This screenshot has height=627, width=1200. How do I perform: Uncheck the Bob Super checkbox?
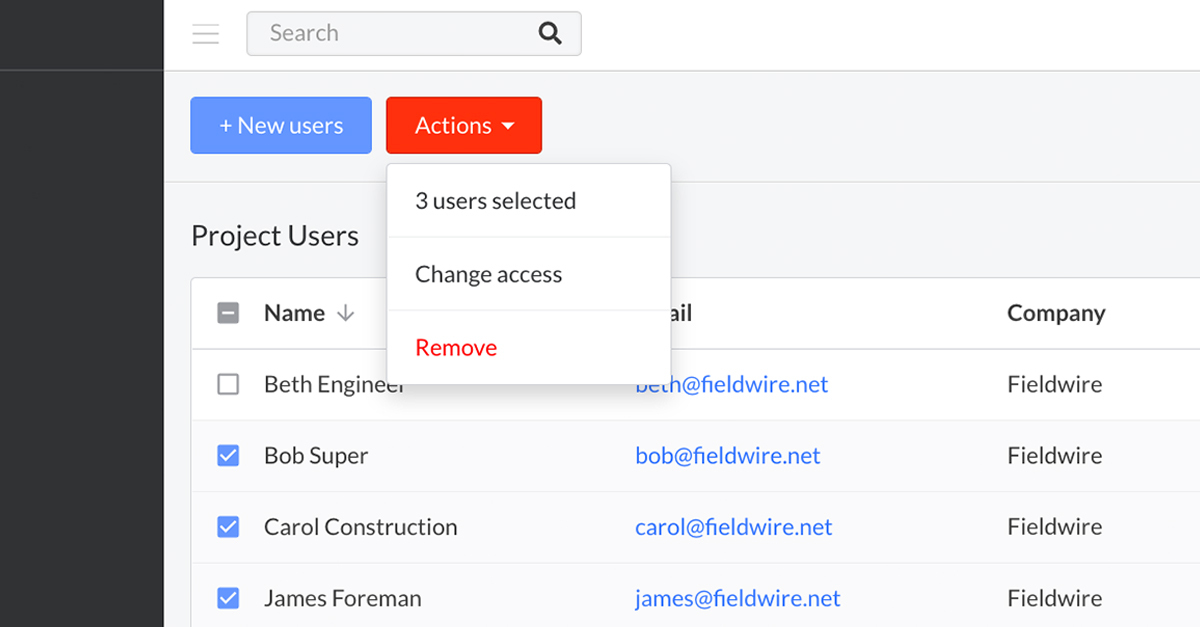click(228, 456)
